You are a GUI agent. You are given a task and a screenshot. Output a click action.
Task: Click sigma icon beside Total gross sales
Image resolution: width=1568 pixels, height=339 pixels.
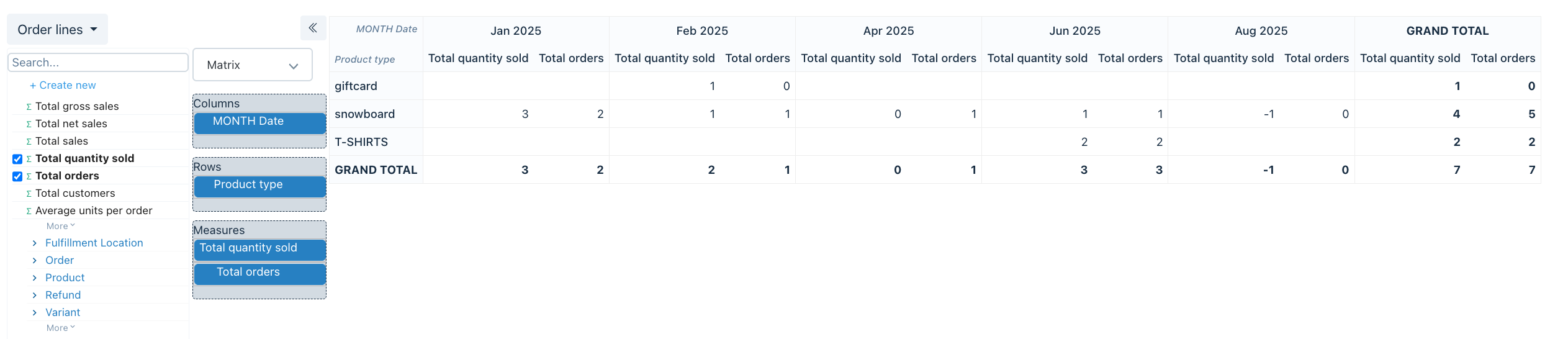click(29, 107)
